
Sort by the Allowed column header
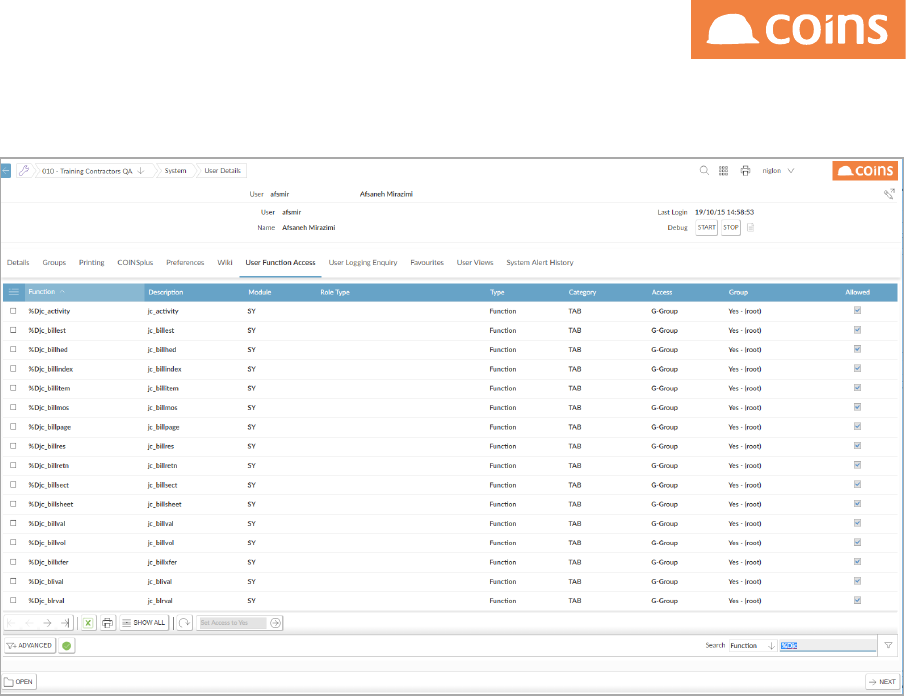[x=857, y=292]
